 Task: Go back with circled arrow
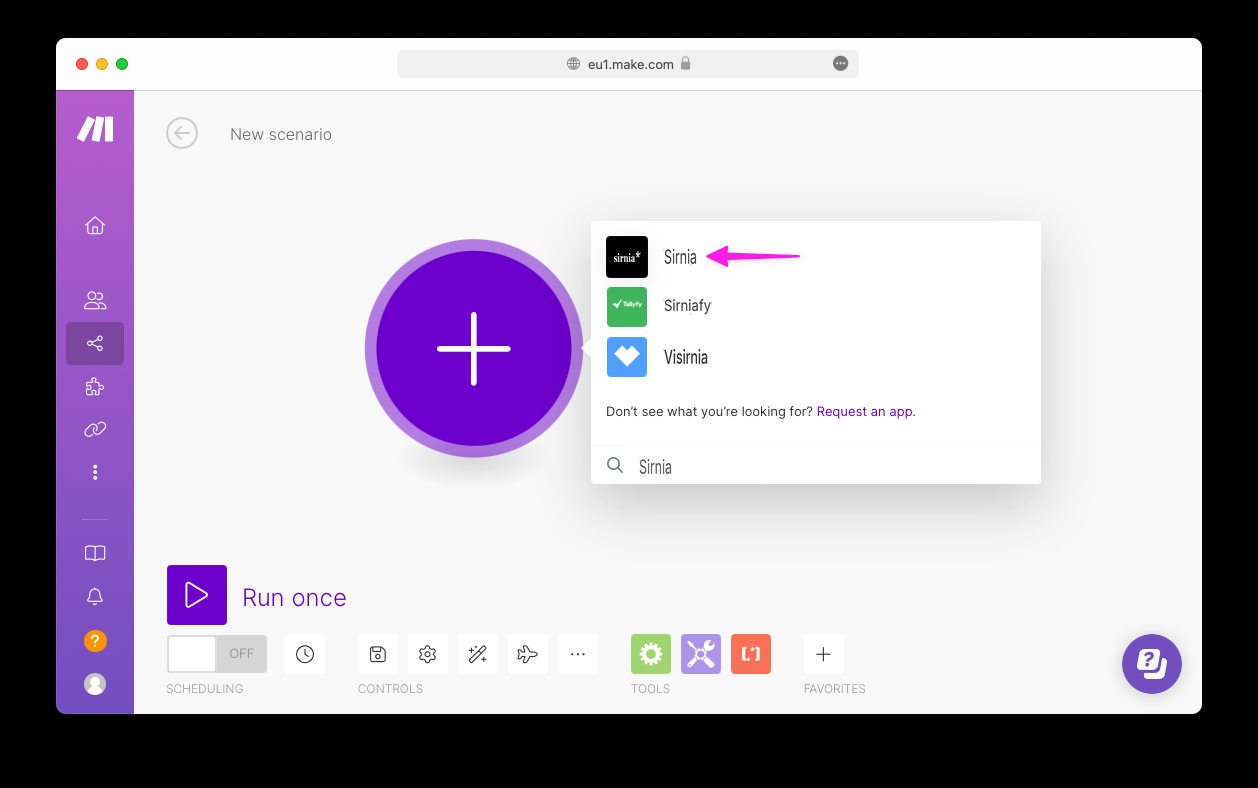click(182, 133)
